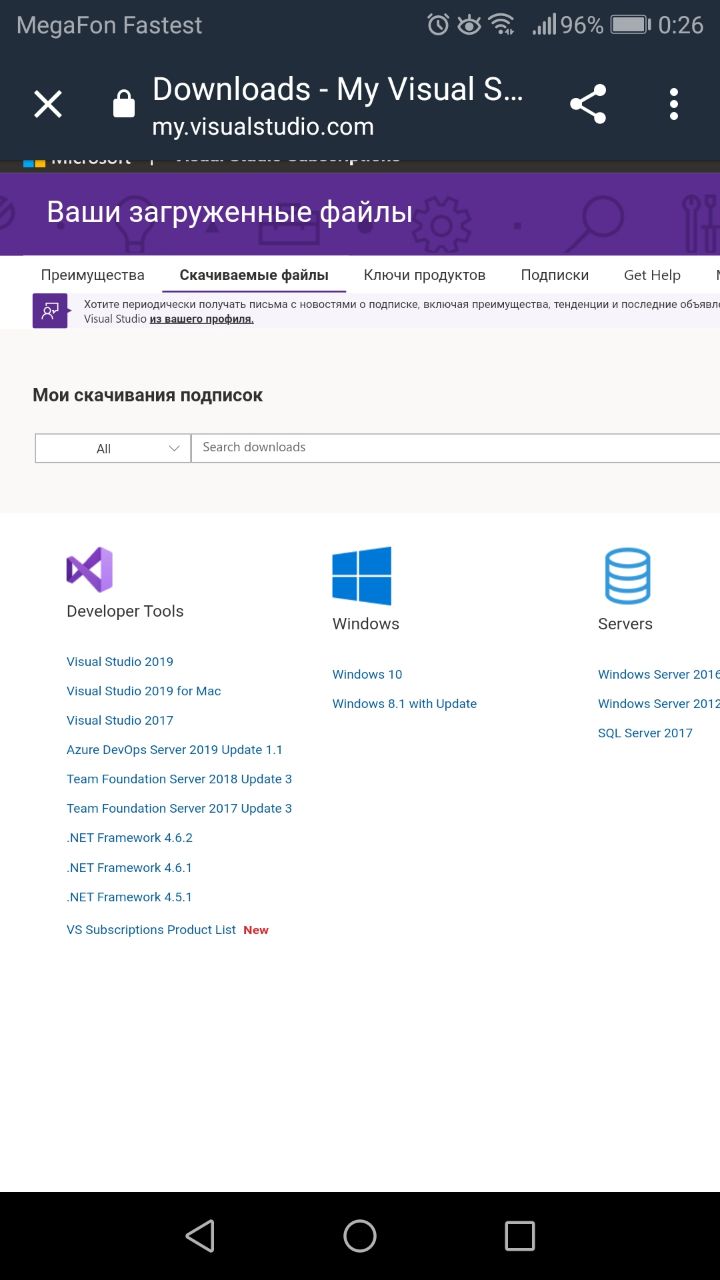Open SQL Server 2017 downloads
The image size is (720, 1280).
coord(645,733)
